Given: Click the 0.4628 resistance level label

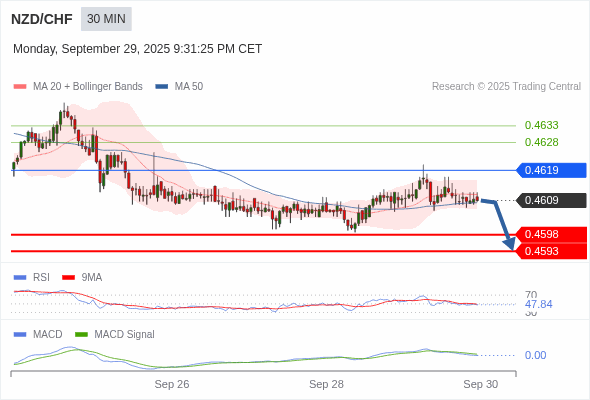Looking at the screenshot, I should tap(541, 142).
